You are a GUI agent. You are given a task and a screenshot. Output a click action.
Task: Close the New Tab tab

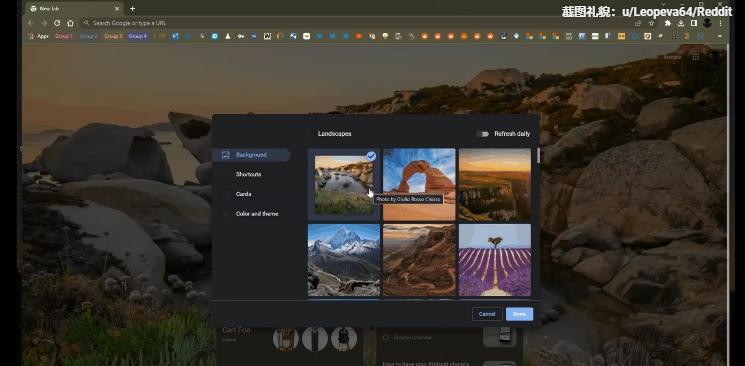117,9
